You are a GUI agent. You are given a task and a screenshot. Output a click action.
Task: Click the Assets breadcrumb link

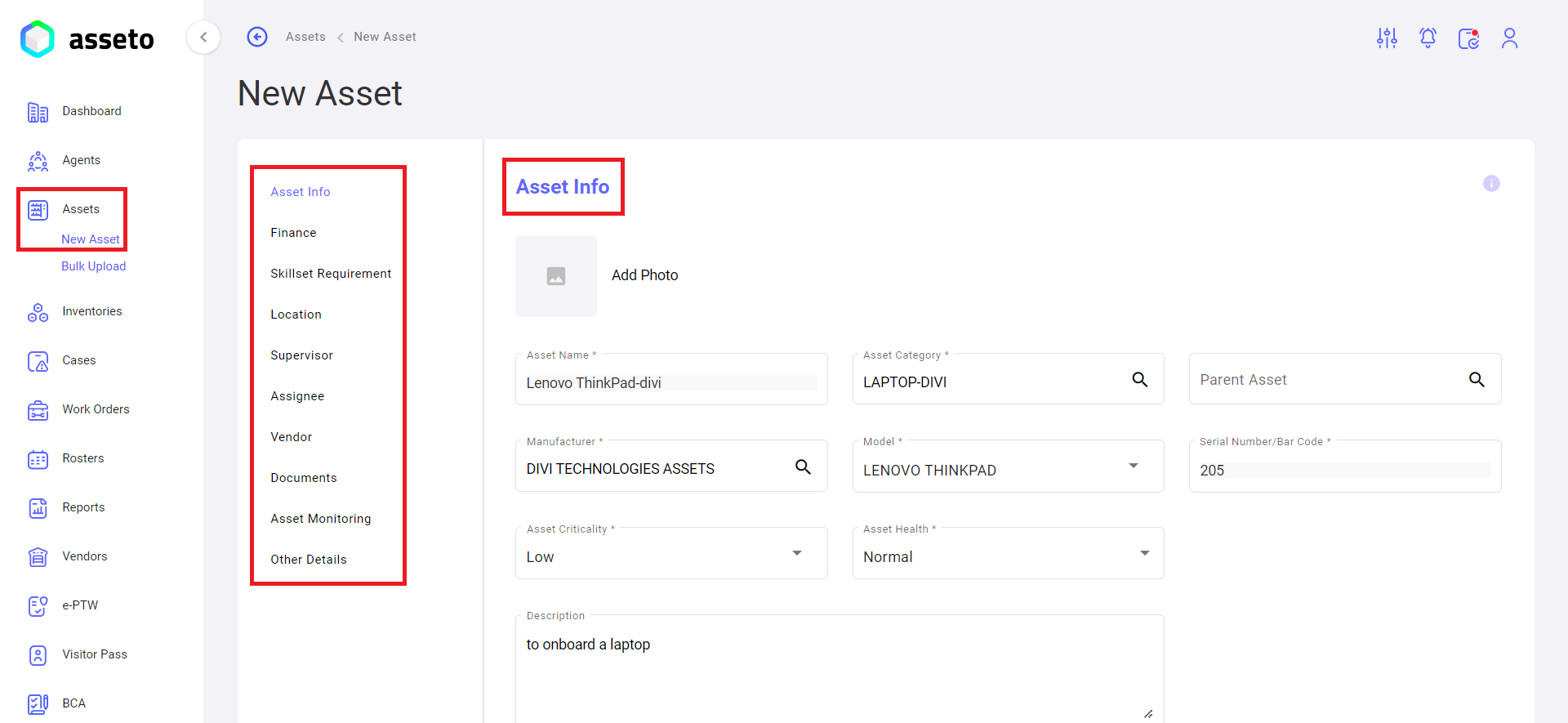(x=305, y=37)
